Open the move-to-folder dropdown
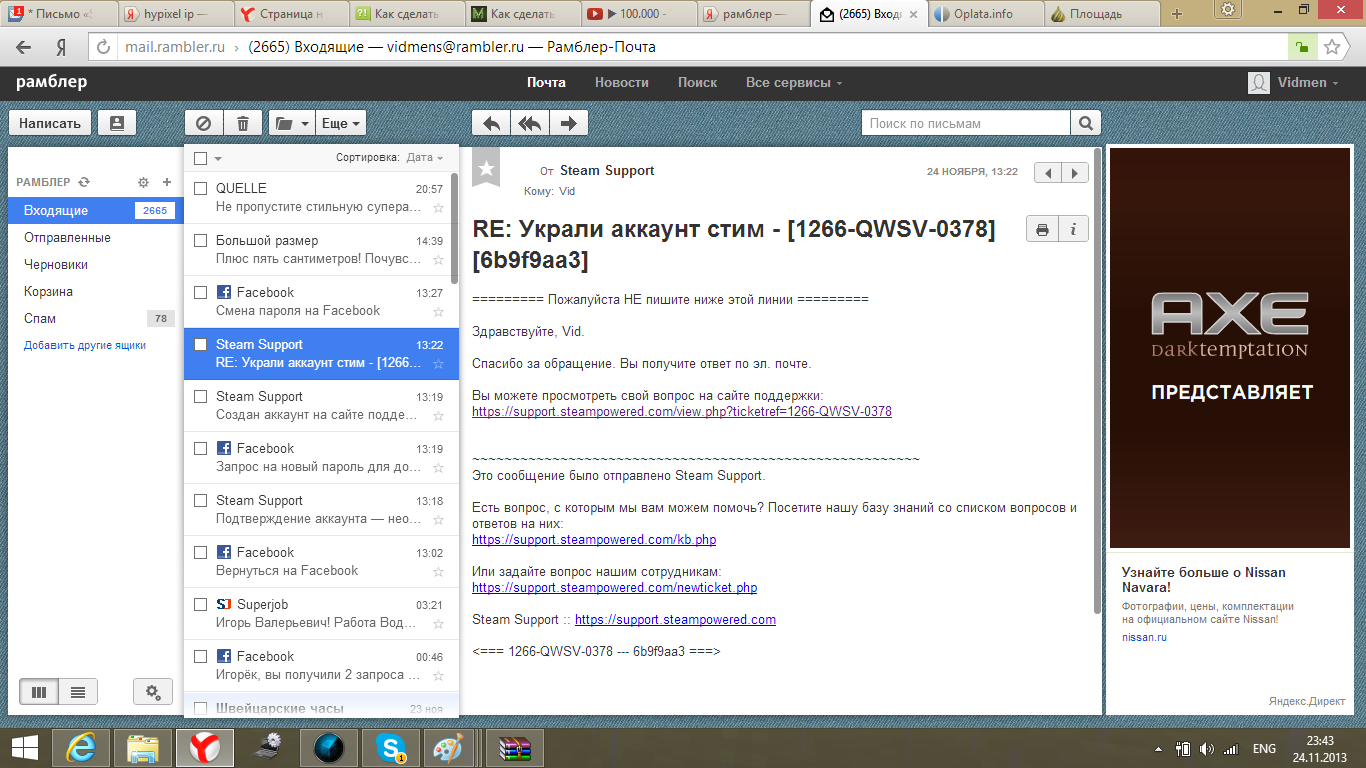Screen dimensions: 1366x768 point(292,123)
